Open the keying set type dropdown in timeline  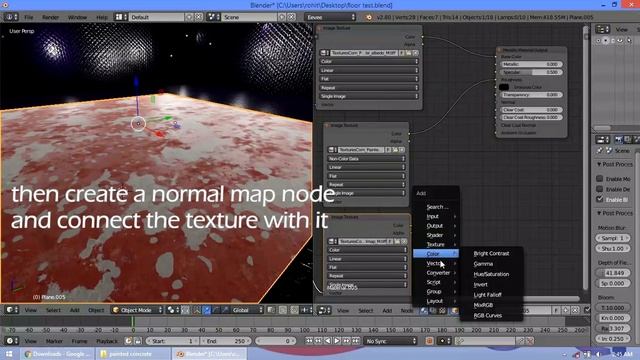tap(444, 341)
